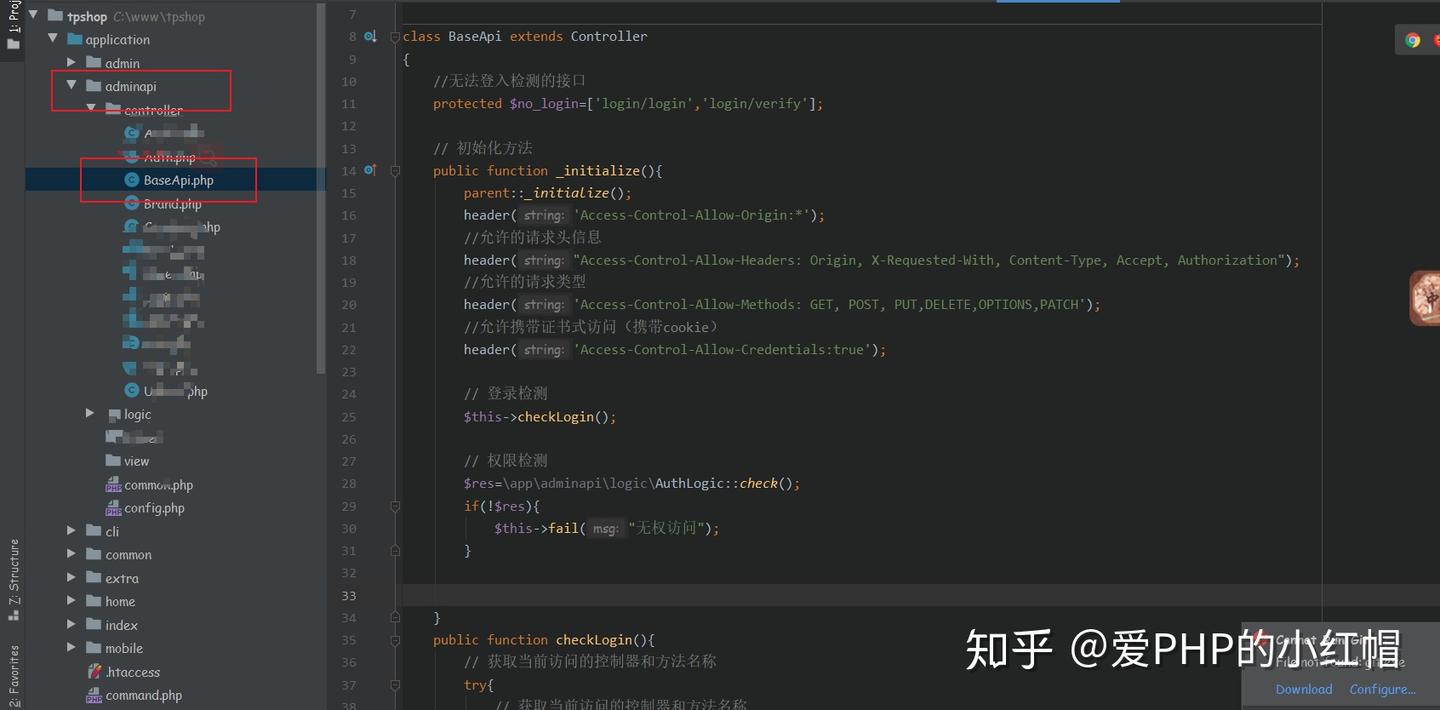
Task: Click the BaseApi.php class file icon
Action: click(x=132, y=180)
